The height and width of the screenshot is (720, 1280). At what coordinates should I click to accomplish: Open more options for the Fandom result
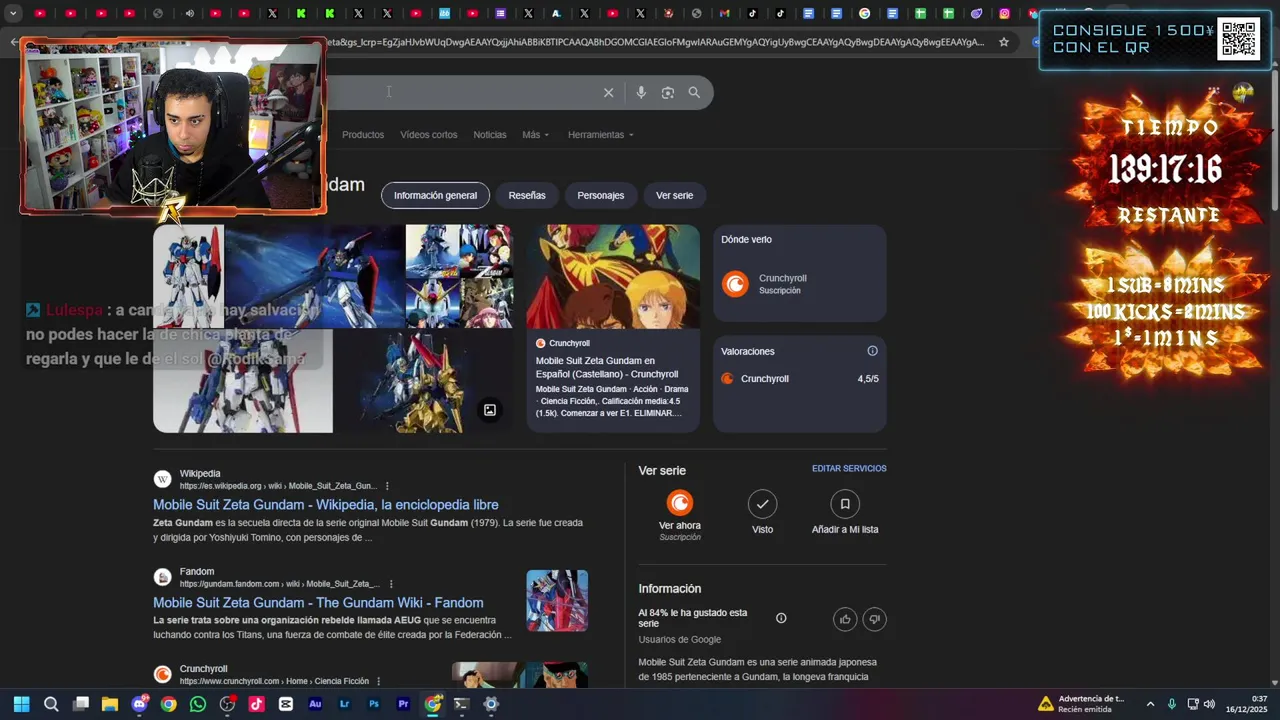[391, 584]
